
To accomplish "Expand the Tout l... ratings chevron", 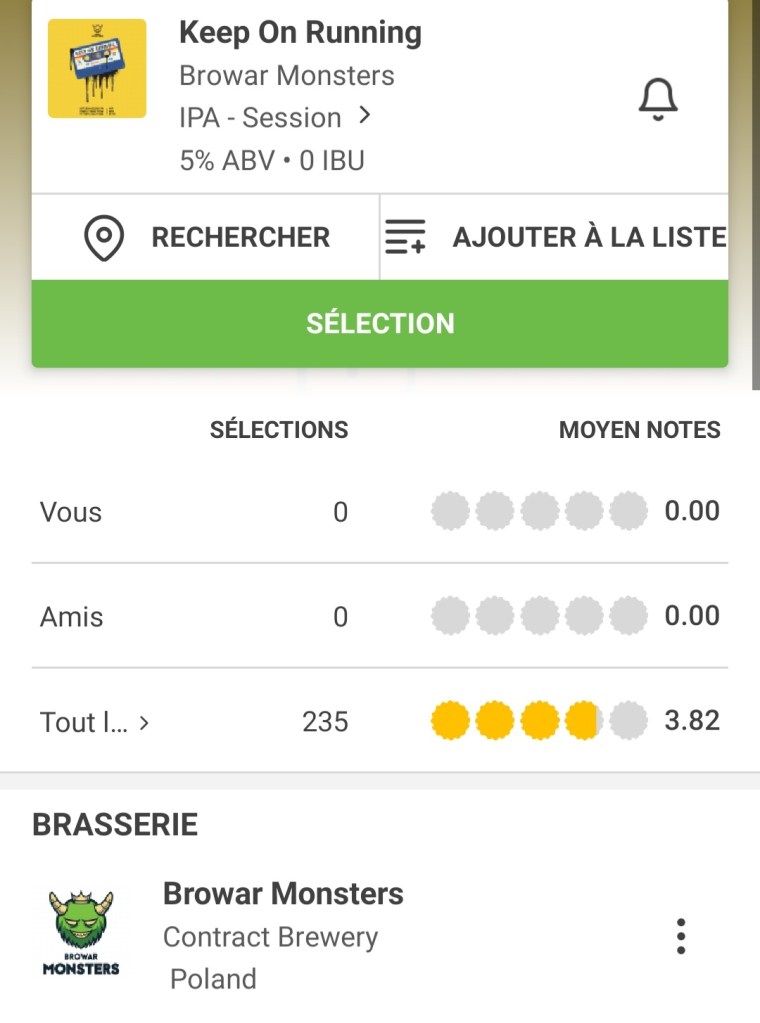I will (x=144, y=722).
